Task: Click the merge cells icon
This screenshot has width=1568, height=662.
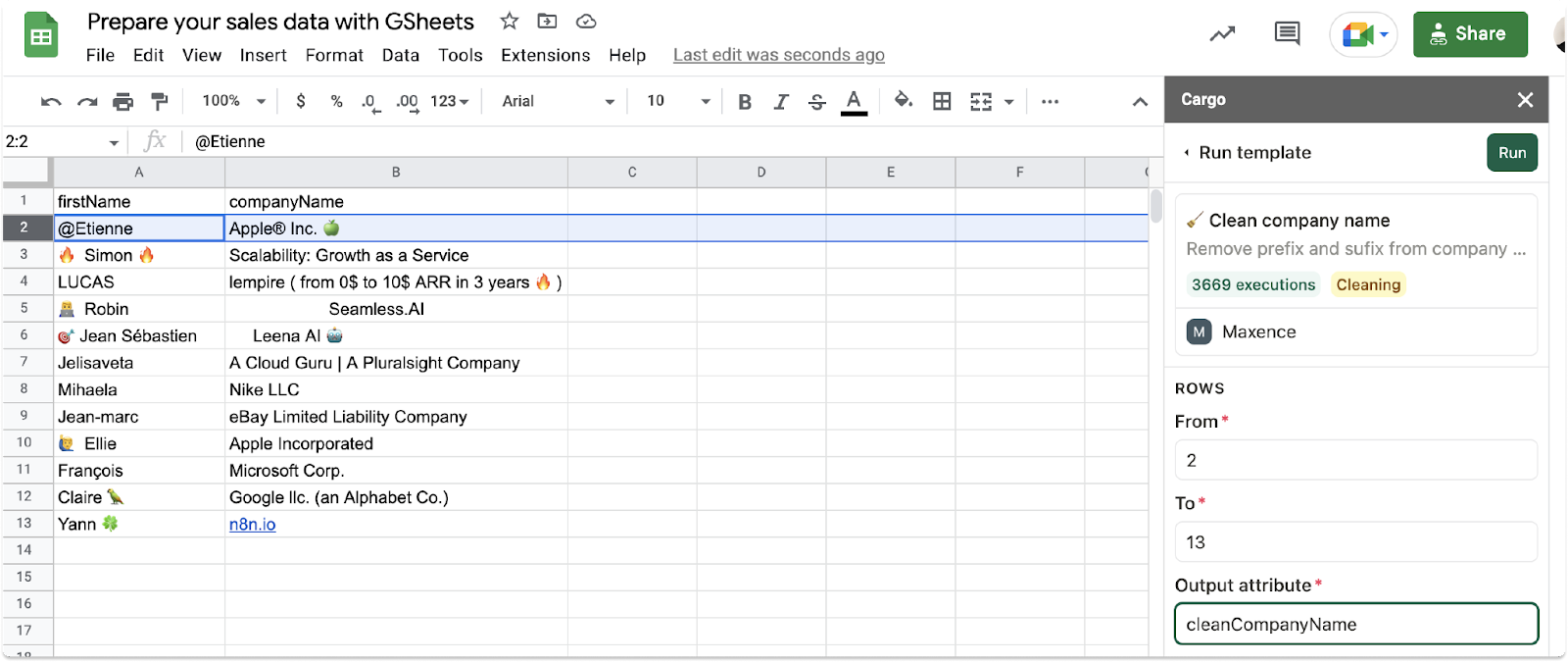Action: point(981,102)
